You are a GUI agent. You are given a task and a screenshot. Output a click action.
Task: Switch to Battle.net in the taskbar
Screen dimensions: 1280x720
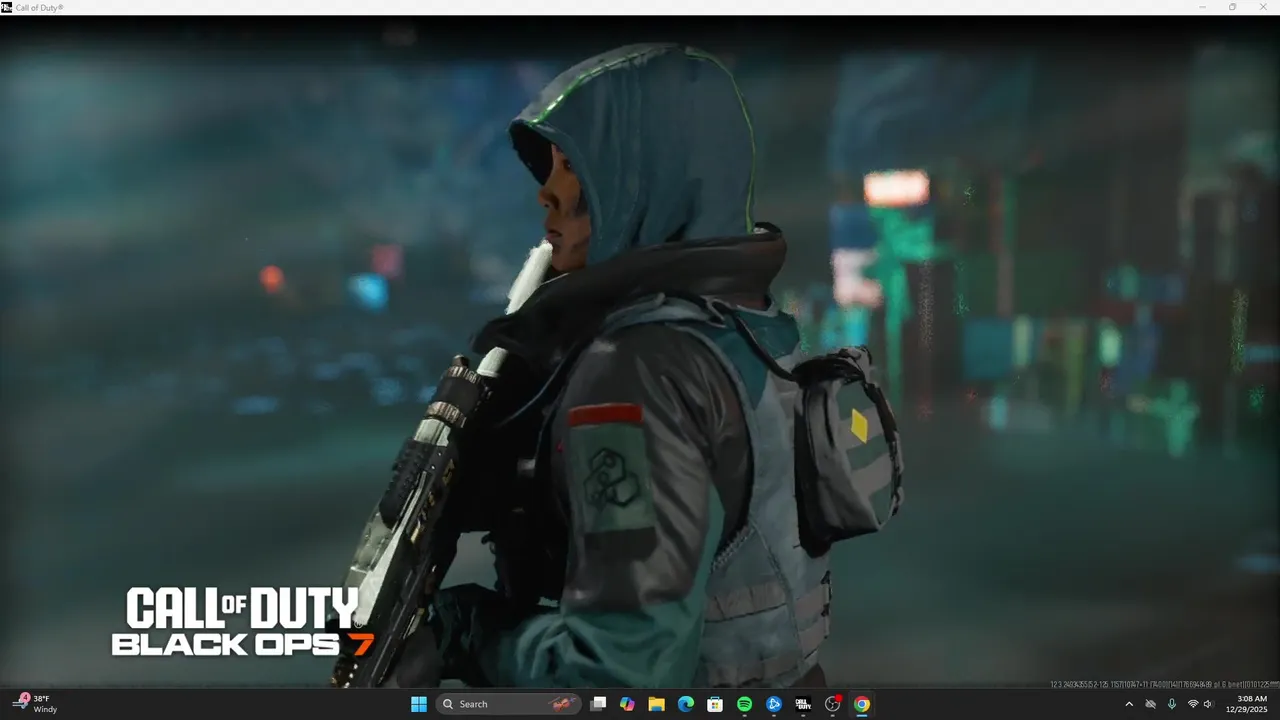click(x=774, y=704)
